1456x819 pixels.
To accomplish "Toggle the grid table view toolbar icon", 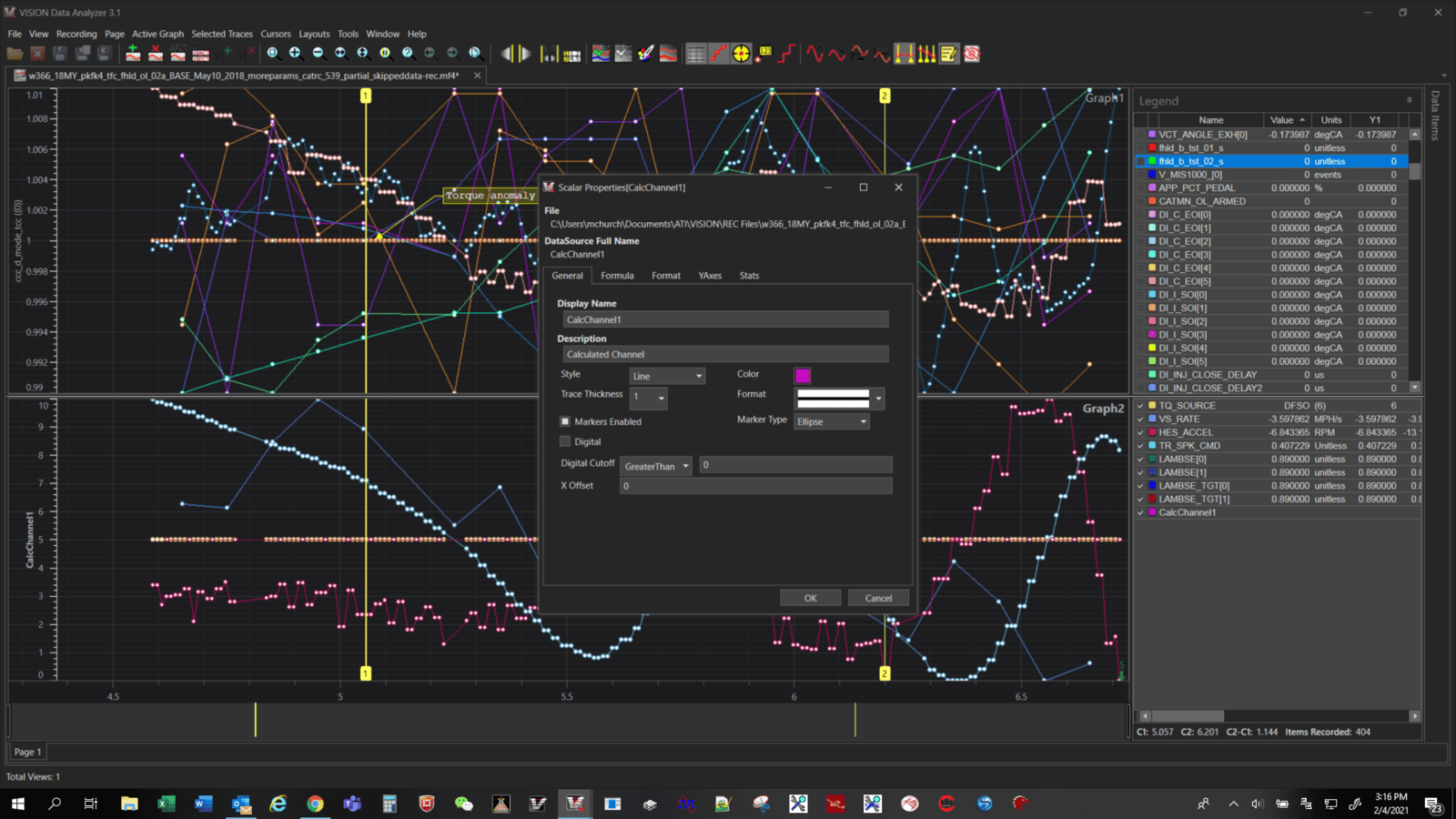I will (x=696, y=54).
